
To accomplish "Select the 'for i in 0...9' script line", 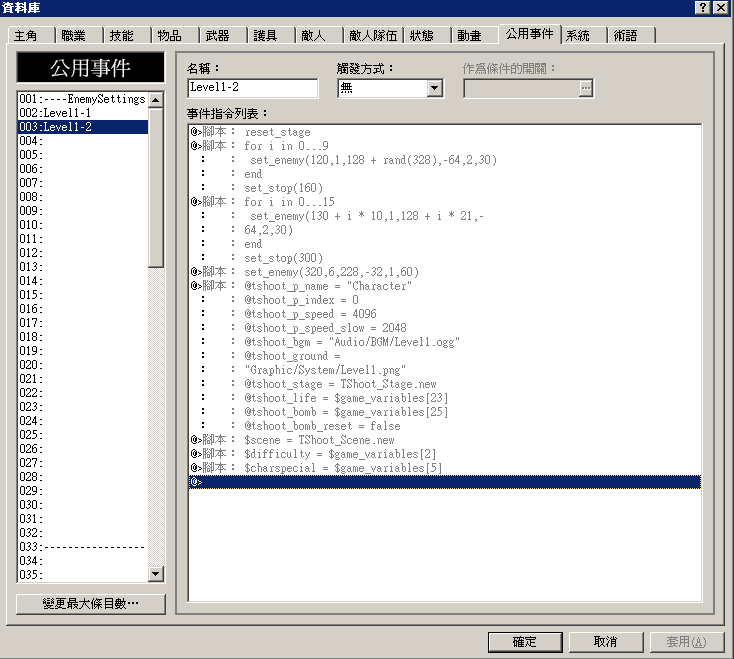I will (x=445, y=146).
